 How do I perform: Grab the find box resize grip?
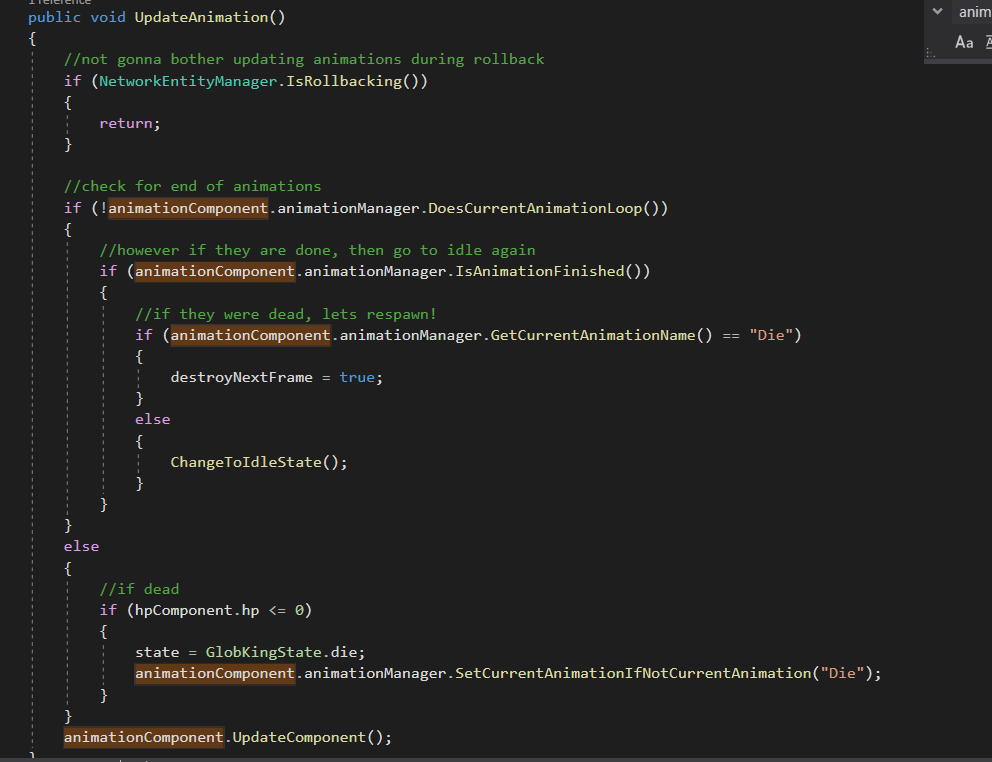pyautogui.click(x=930, y=54)
